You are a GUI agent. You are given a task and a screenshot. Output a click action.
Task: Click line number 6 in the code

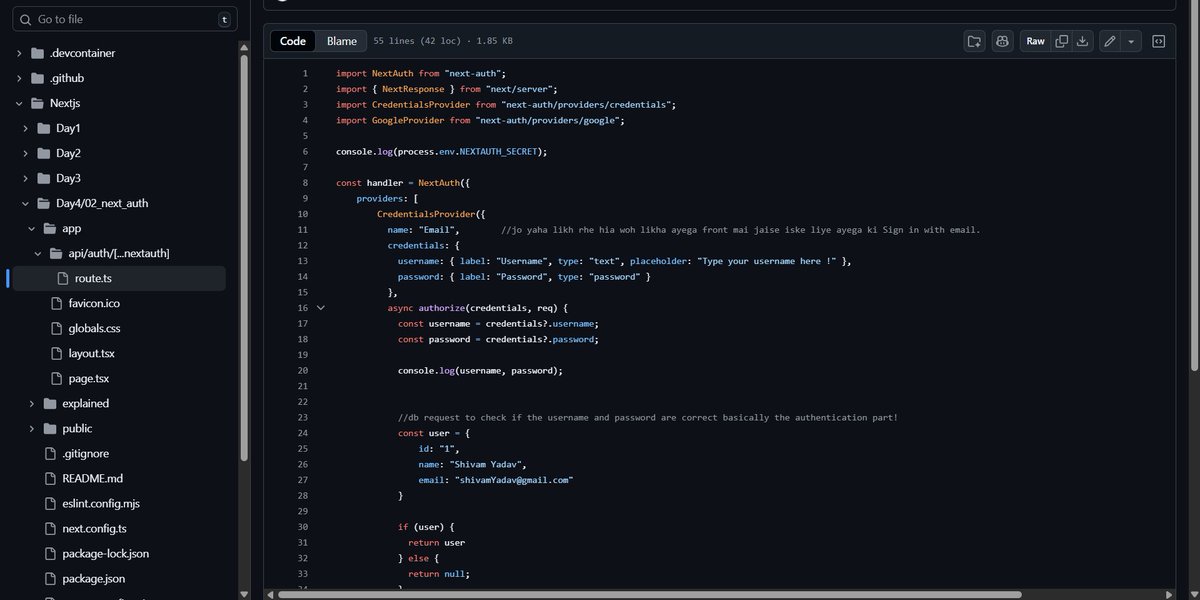[305, 151]
